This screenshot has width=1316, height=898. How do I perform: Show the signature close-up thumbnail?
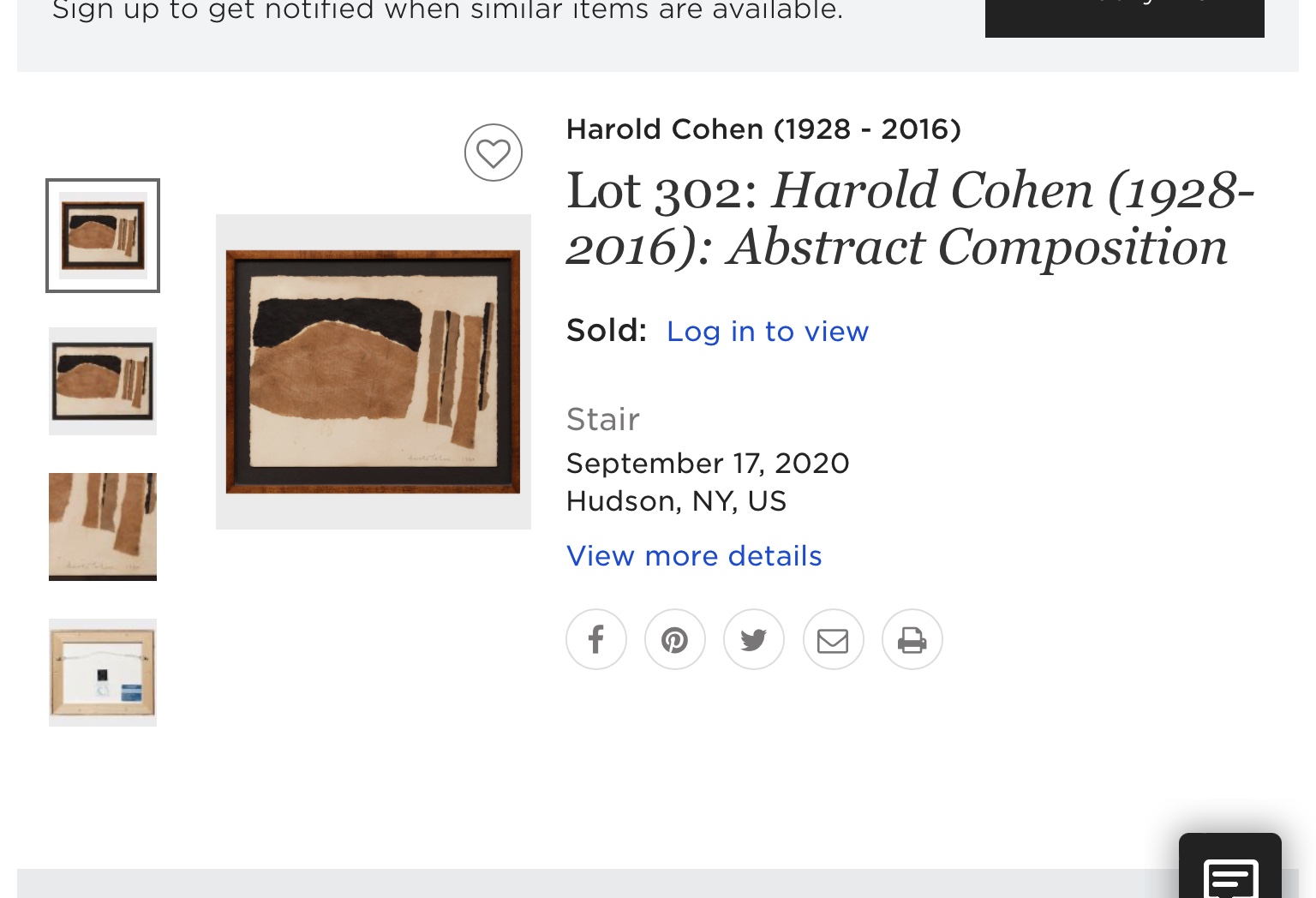(103, 527)
